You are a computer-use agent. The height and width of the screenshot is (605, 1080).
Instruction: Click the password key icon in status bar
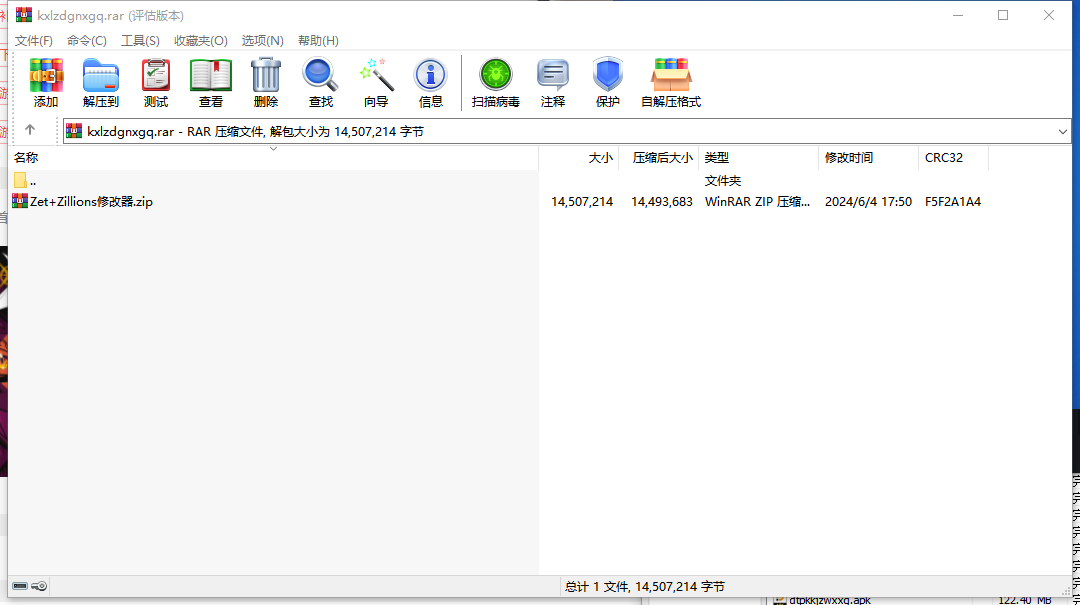(39, 586)
